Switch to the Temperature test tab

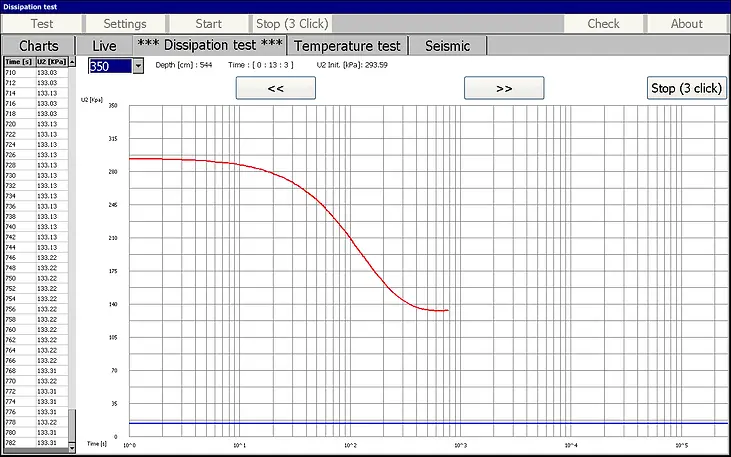[x=347, y=46]
